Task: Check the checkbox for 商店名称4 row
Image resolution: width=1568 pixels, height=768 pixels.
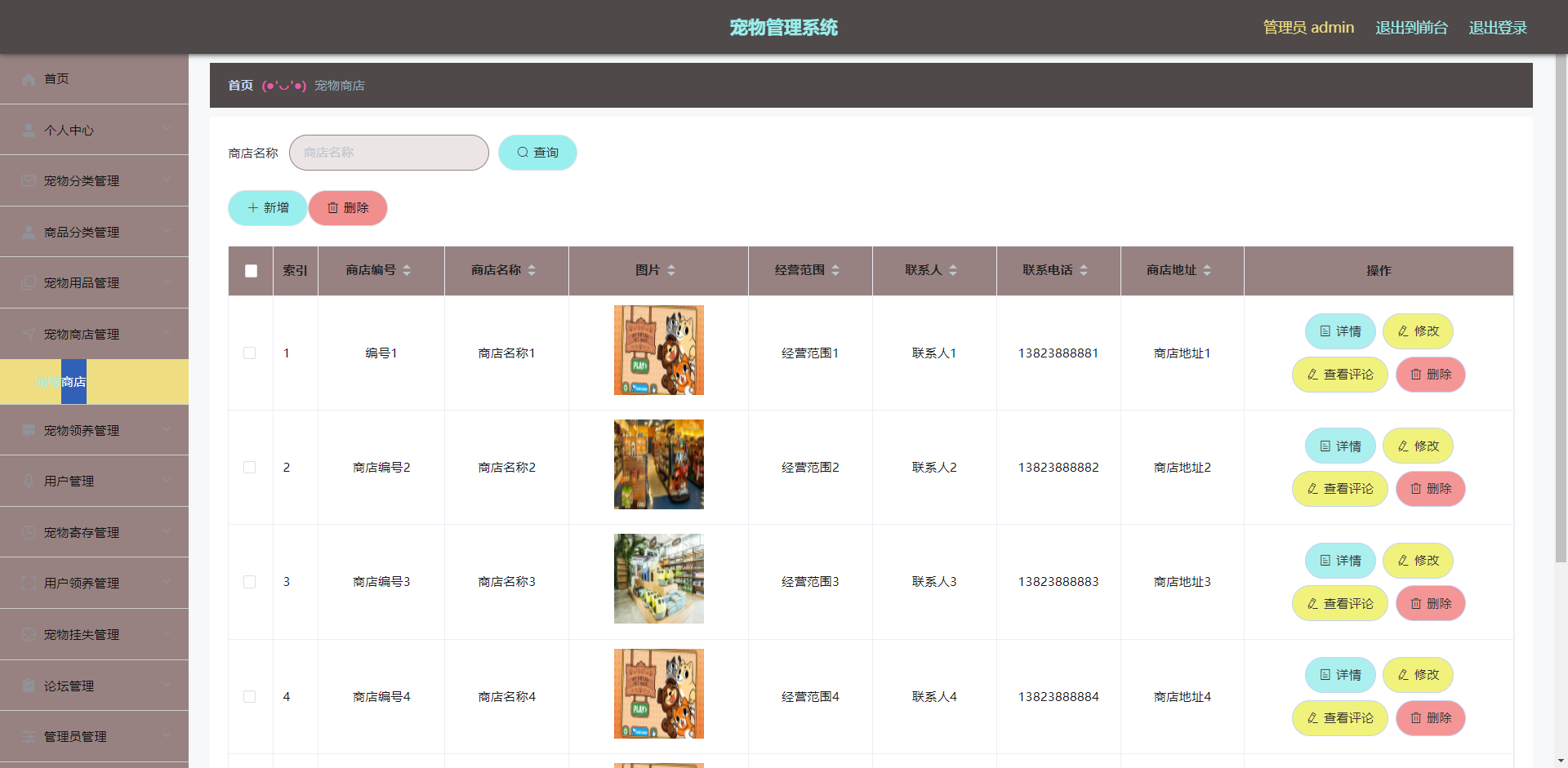Action: (250, 697)
